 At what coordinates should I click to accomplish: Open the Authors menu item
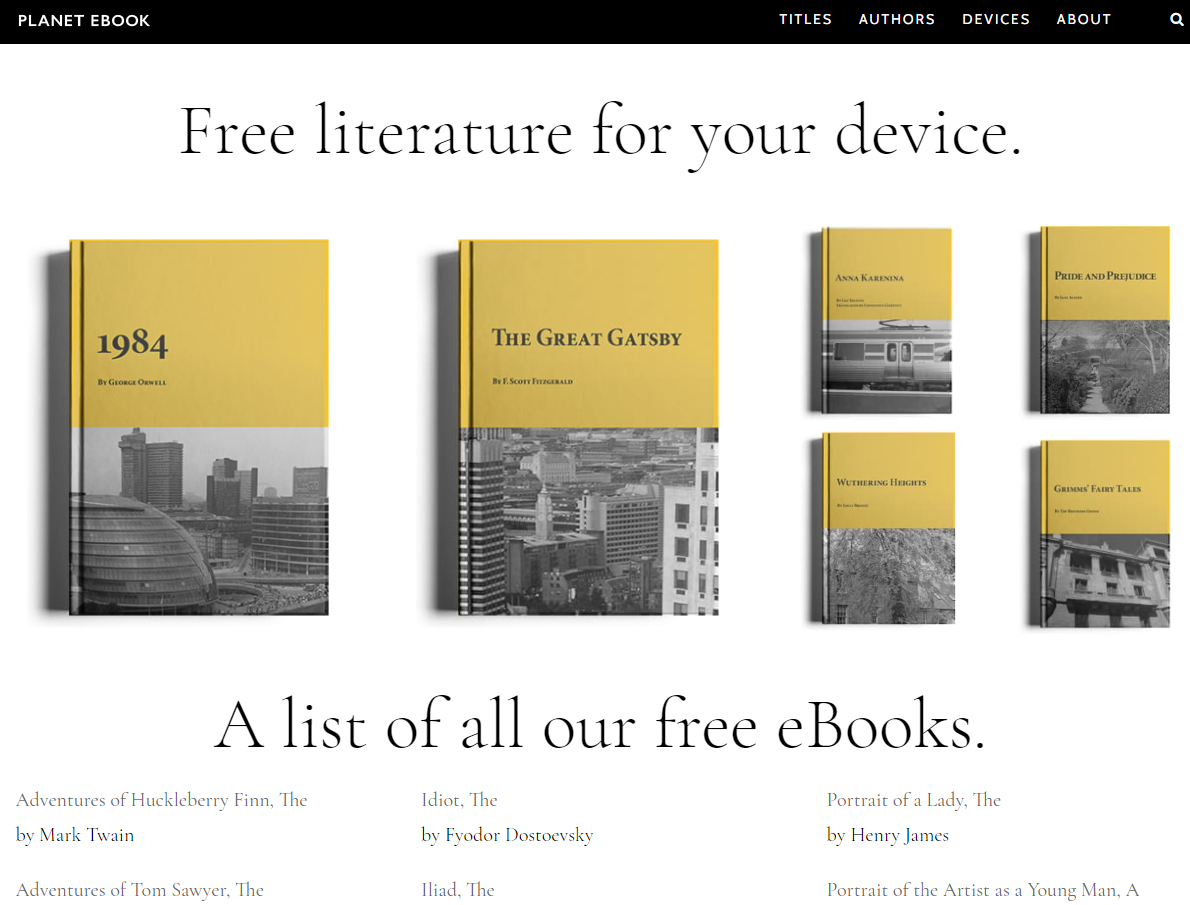(x=896, y=20)
